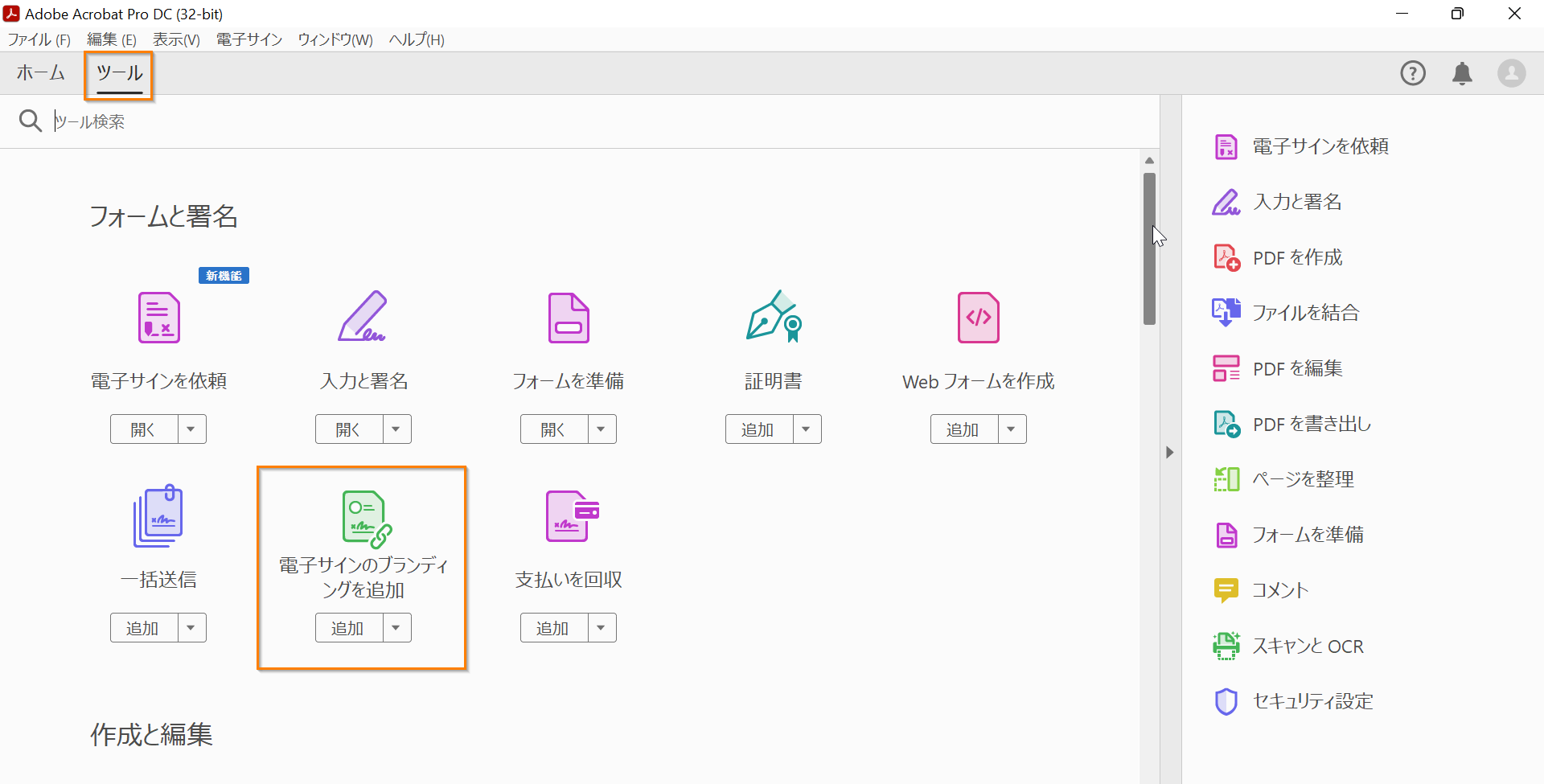This screenshot has height=784, width=1544.
Task: Open the user profile avatar
Action: [x=1512, y=73]
